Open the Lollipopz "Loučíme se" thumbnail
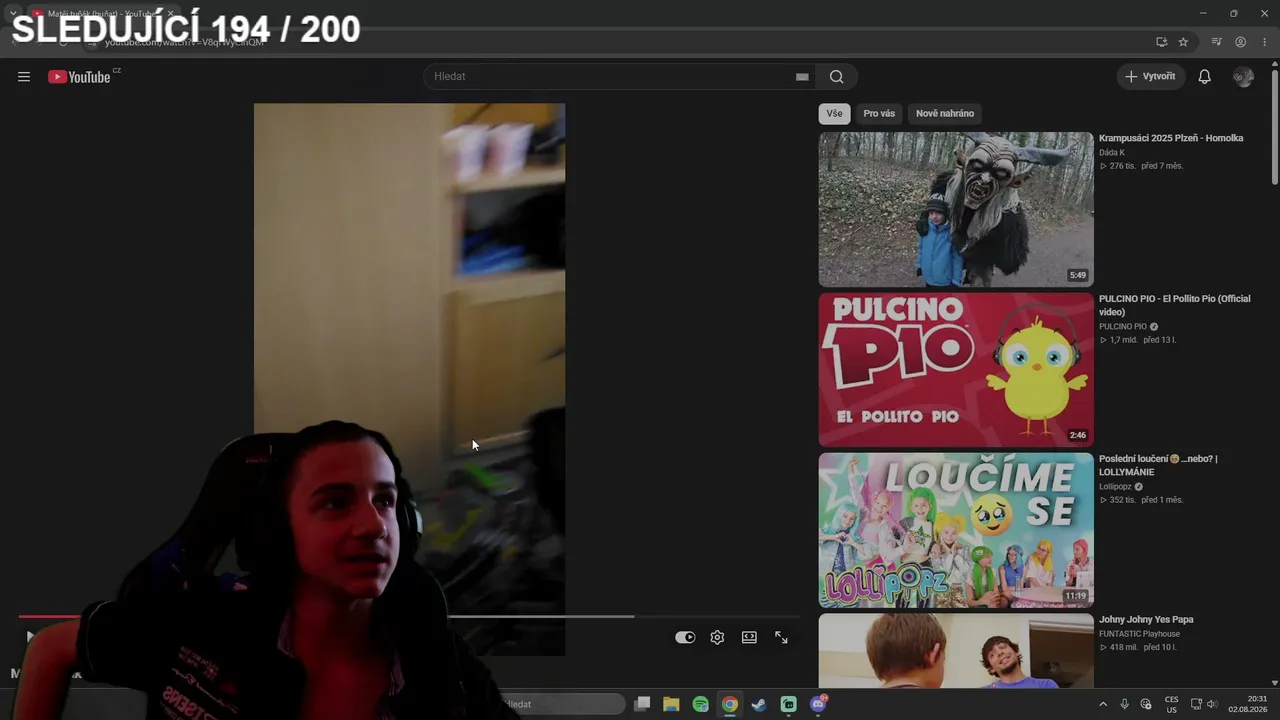1280x720 pixels. [956, 530]
